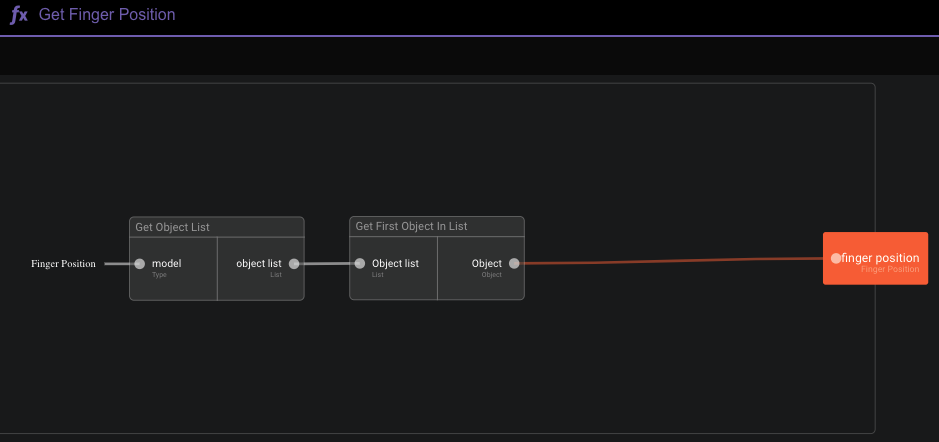Select the Get Object List node header
939x442 pixels.
click(216, 227)
